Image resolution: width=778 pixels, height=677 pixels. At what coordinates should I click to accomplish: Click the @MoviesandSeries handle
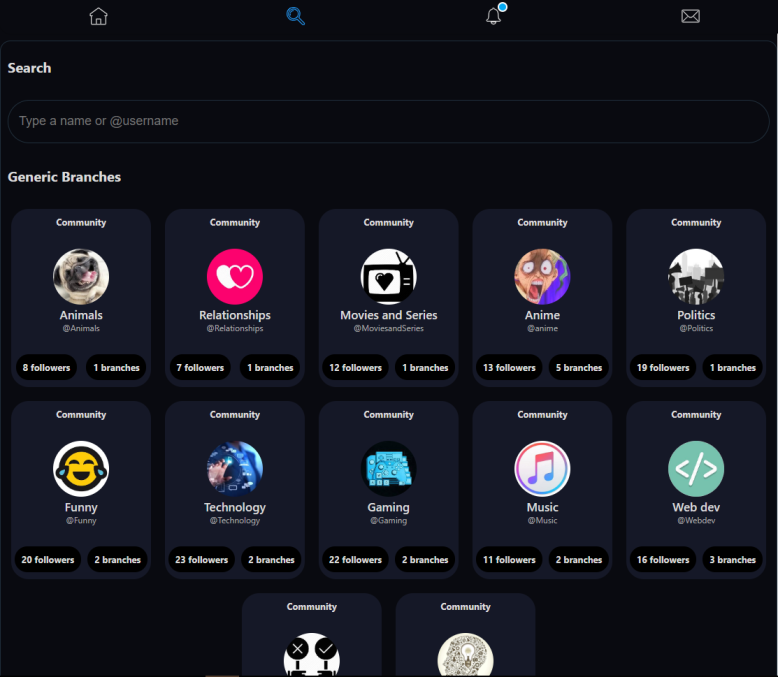click(389, 329)
